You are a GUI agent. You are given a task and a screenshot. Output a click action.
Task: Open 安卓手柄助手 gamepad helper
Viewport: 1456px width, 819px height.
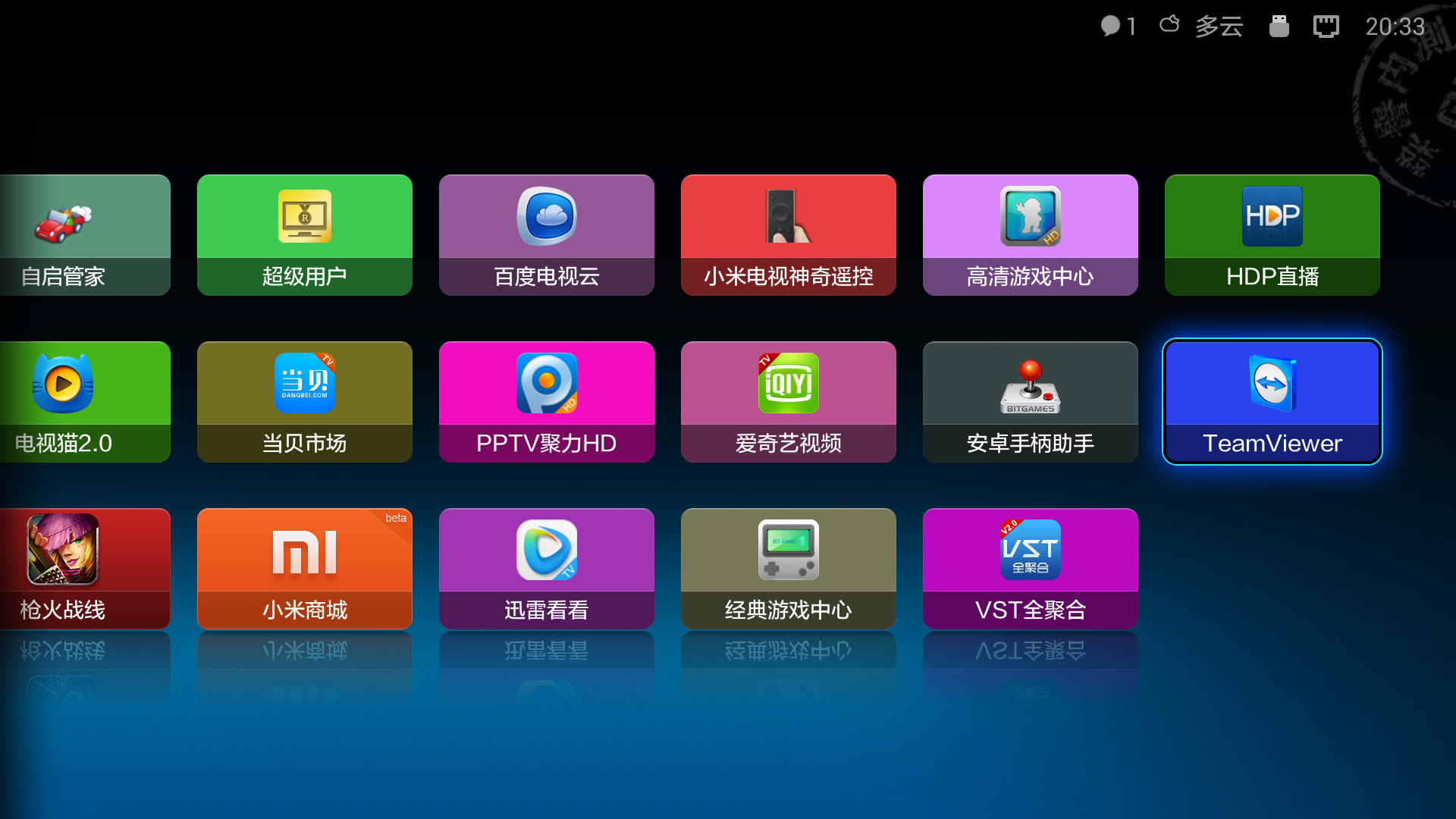click(1030, 401)
